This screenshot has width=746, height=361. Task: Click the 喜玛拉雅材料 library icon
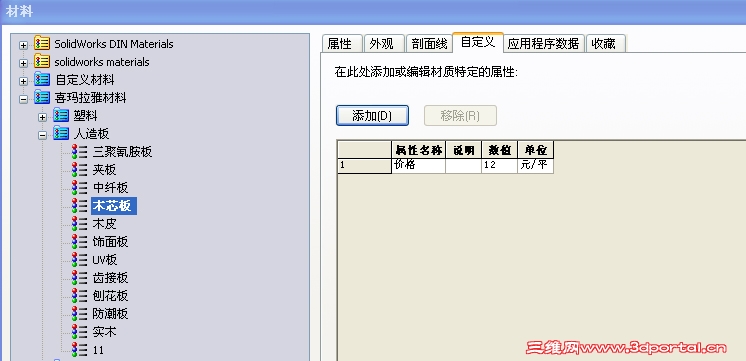(42, 98)
